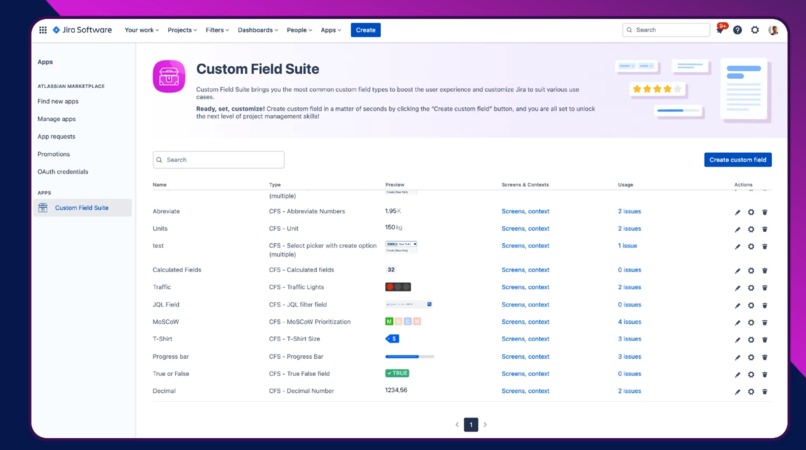This screenshot has height=450, width=806.
Task: Click the custom fields Search box
Action: 218,159
